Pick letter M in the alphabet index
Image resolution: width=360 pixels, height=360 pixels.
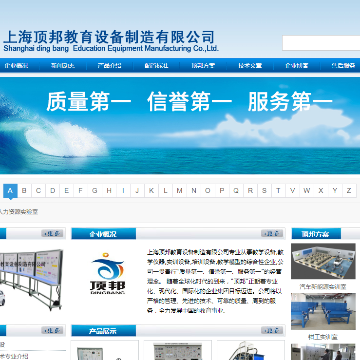tap(179, 191)
